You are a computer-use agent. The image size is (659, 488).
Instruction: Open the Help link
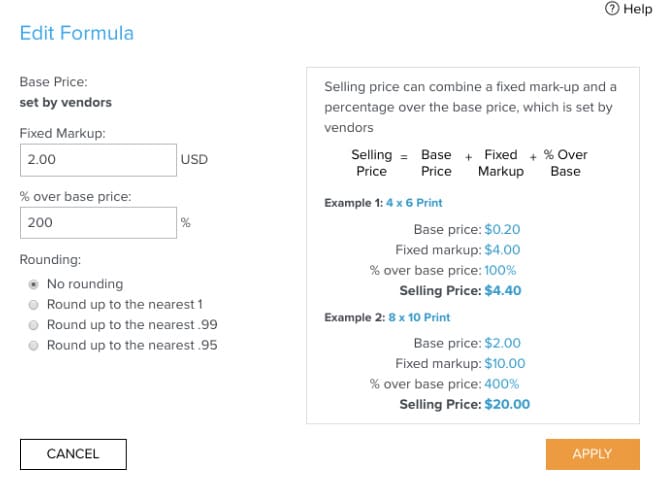[637, 9]
